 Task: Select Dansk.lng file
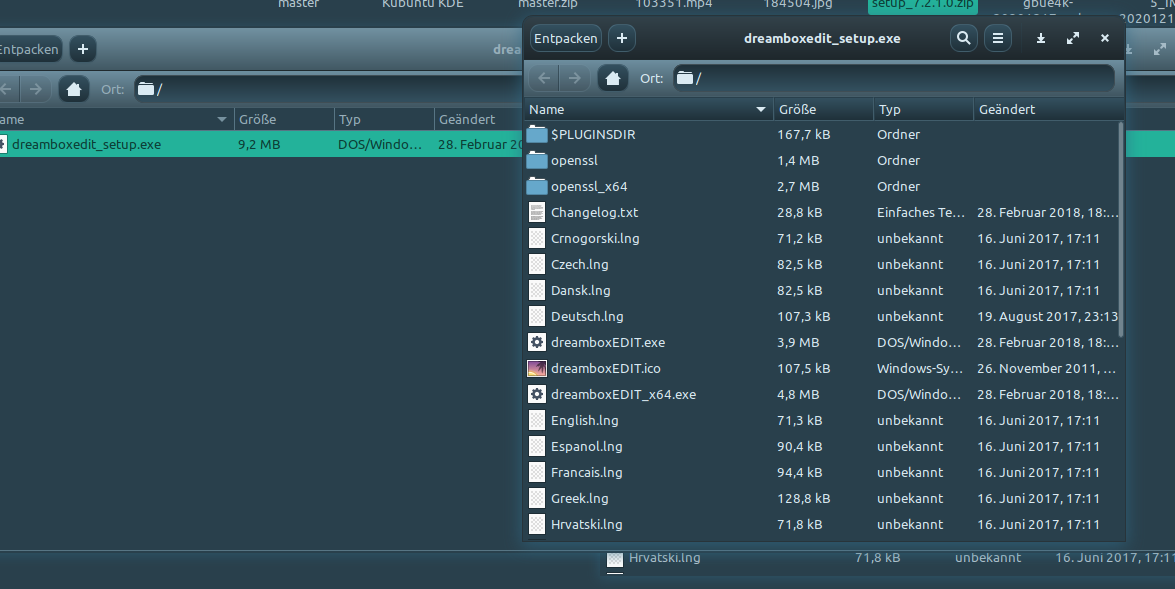tap(821, 291)
